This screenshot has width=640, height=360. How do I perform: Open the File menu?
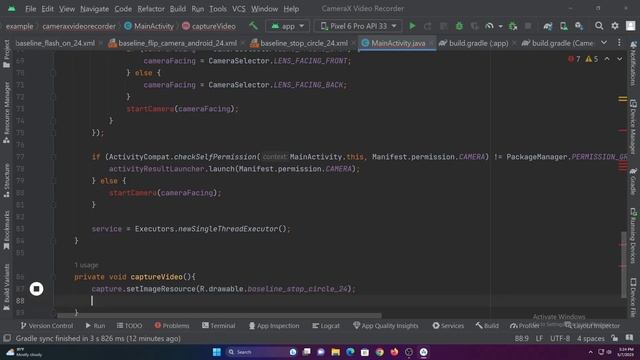30,9
